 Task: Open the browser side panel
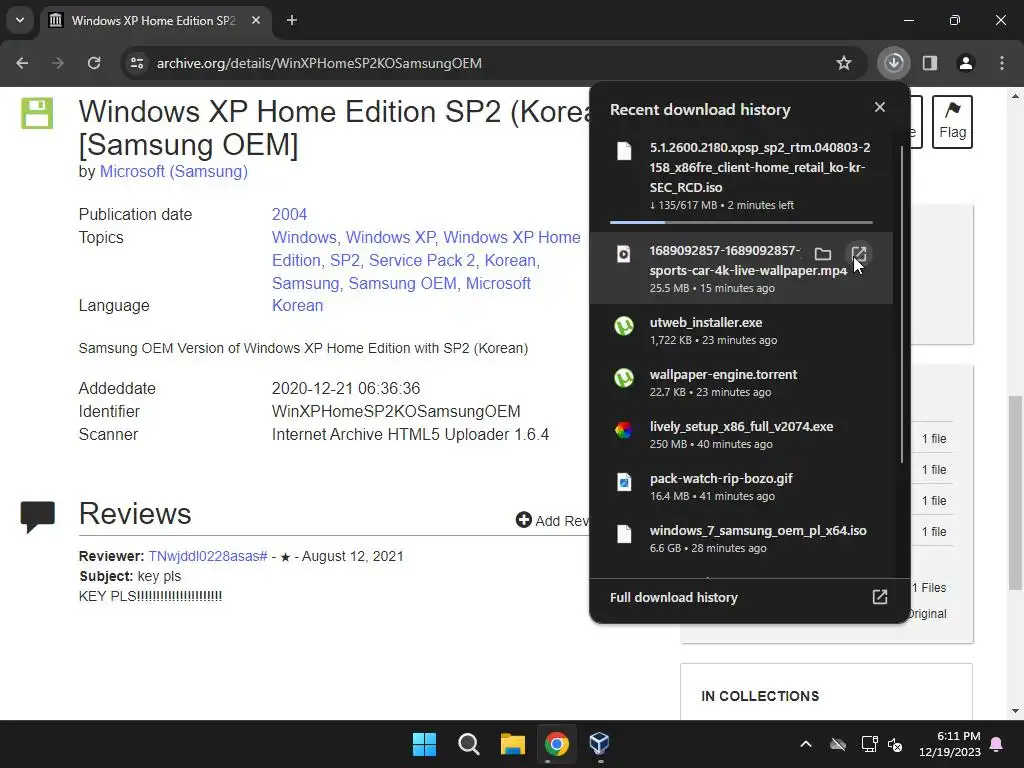point(930,63)
